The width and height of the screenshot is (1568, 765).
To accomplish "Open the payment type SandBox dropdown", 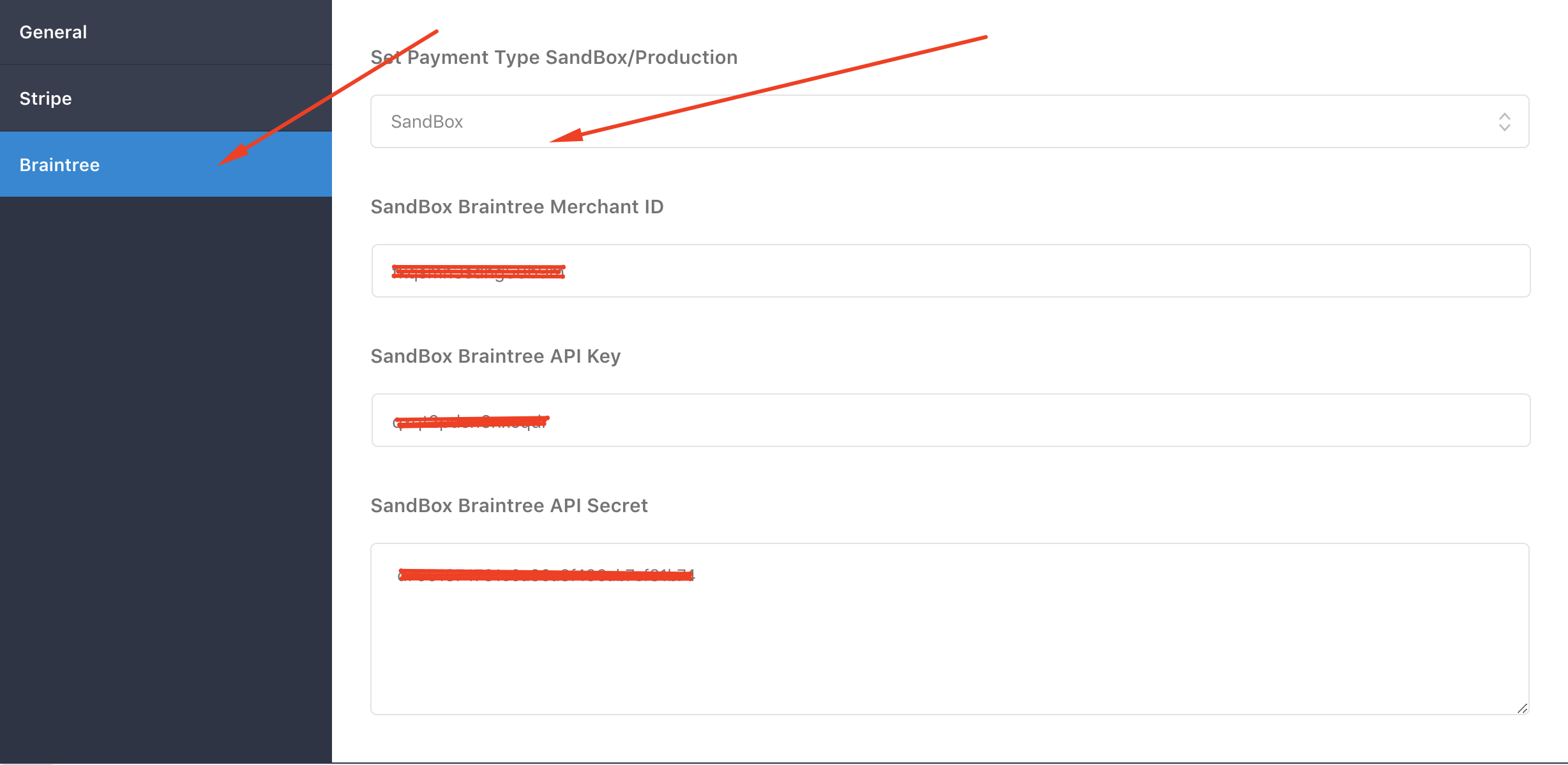I will (x=949, y=121).
